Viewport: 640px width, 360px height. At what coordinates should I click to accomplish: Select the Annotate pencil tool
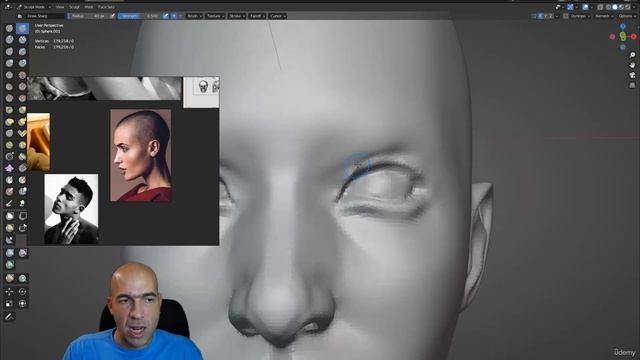[9, 316]
